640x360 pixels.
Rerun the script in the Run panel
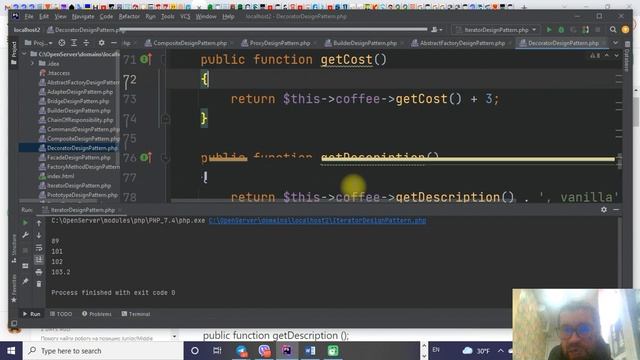[25, 223]
